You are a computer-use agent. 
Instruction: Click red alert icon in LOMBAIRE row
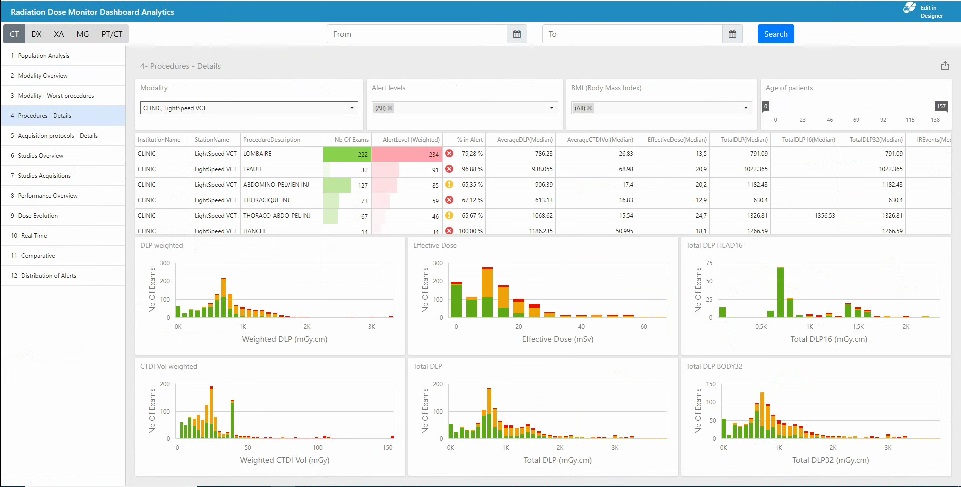click(449, 154)
